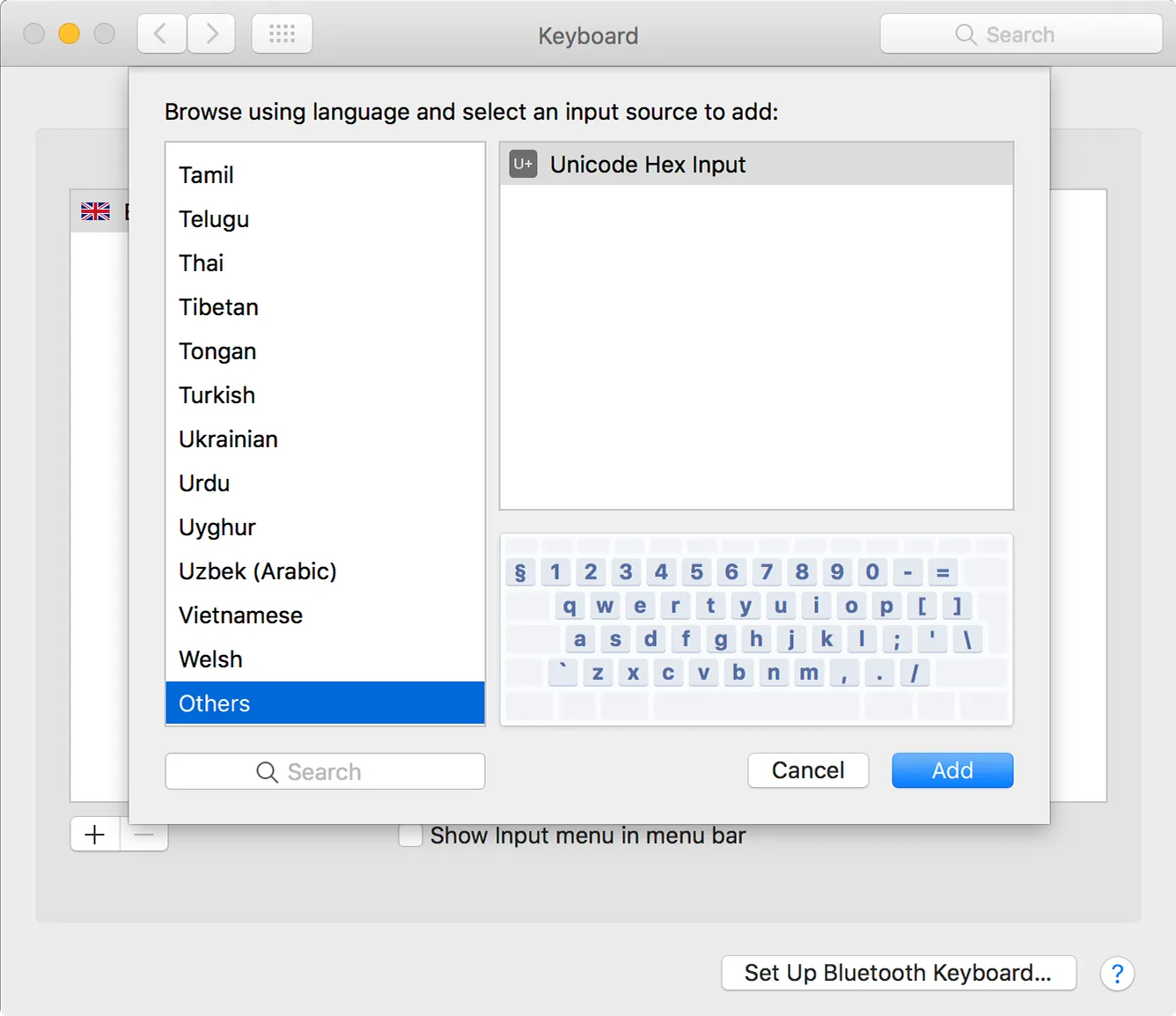
Task: Add an input source with the plus icon
Action: [94, 834]
